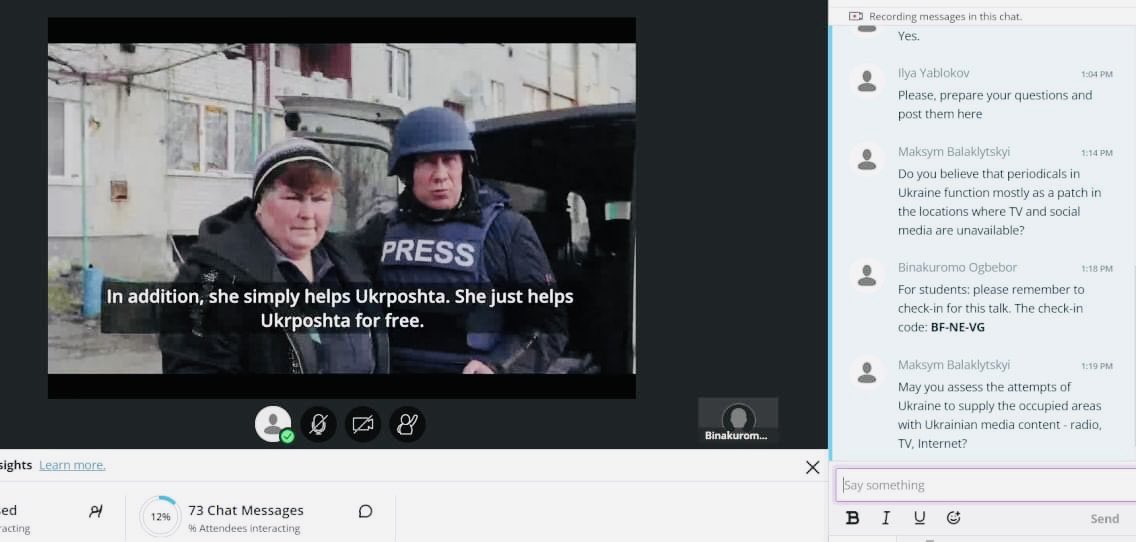This screenshot has width=1136, height=542.
Task: Click the 1:18 PM timestamp
Action: tap(1096, 268)
